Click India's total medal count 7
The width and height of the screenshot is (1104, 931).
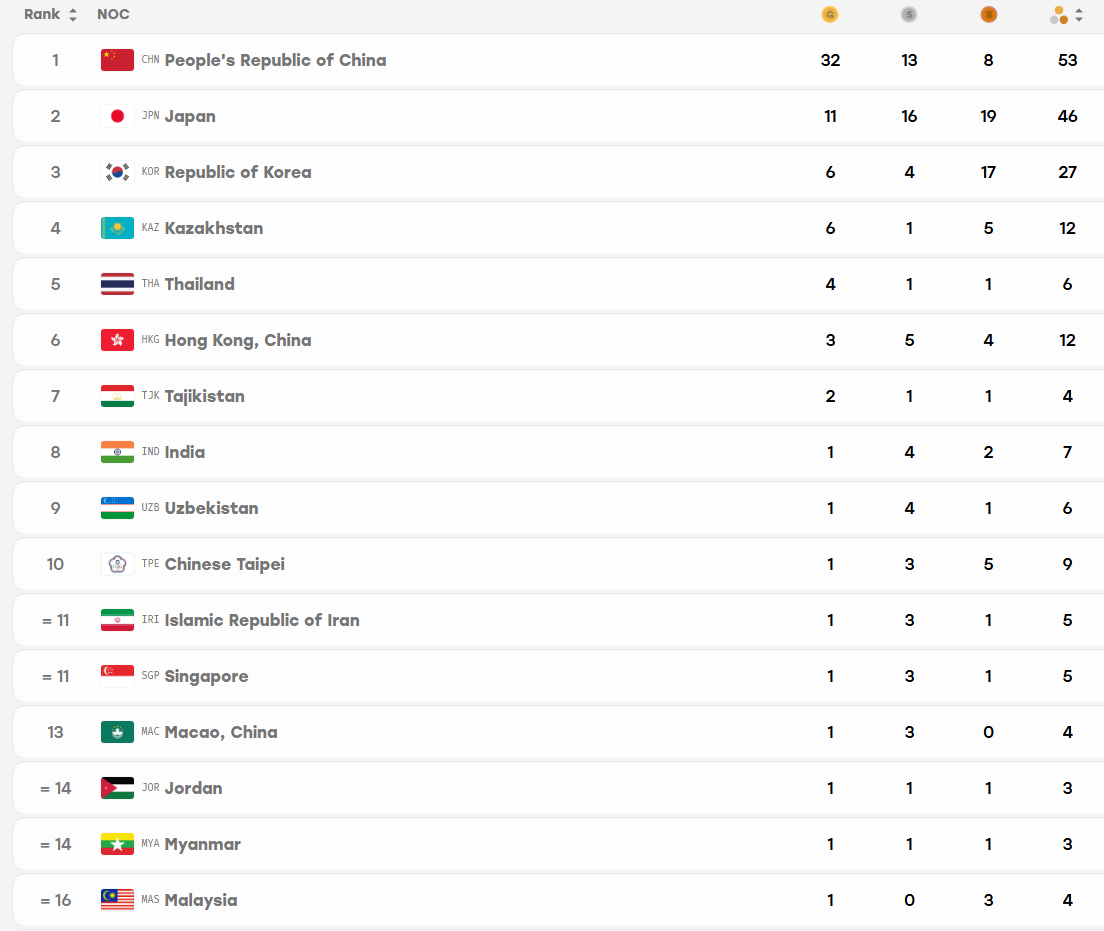click(1067, 452)
